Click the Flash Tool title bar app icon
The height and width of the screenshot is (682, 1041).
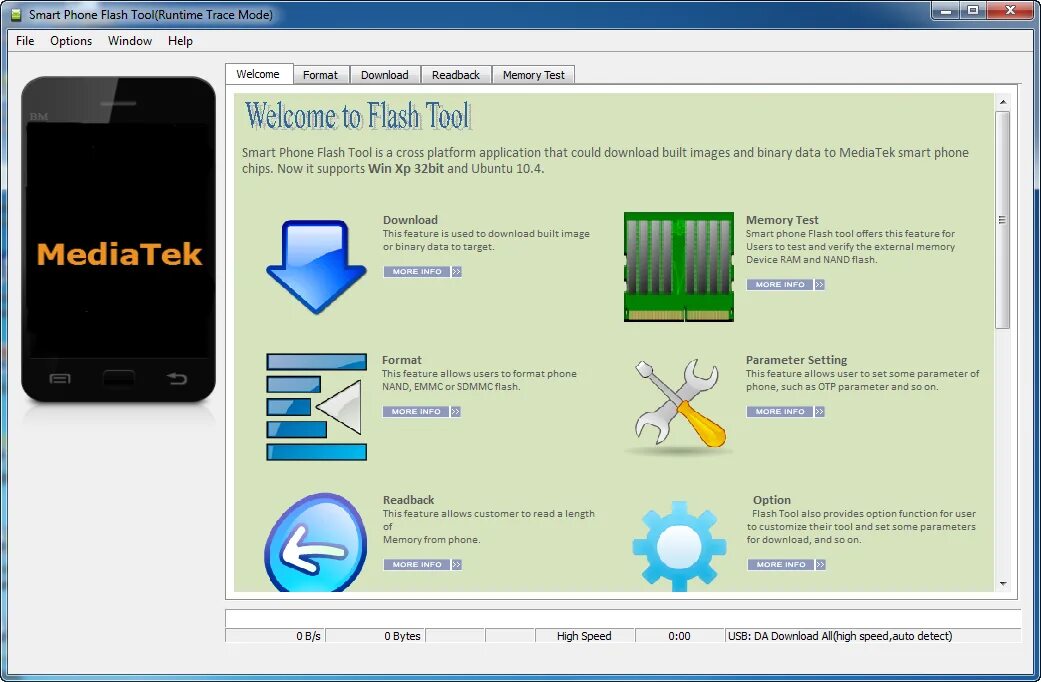(x=16, y=15)
